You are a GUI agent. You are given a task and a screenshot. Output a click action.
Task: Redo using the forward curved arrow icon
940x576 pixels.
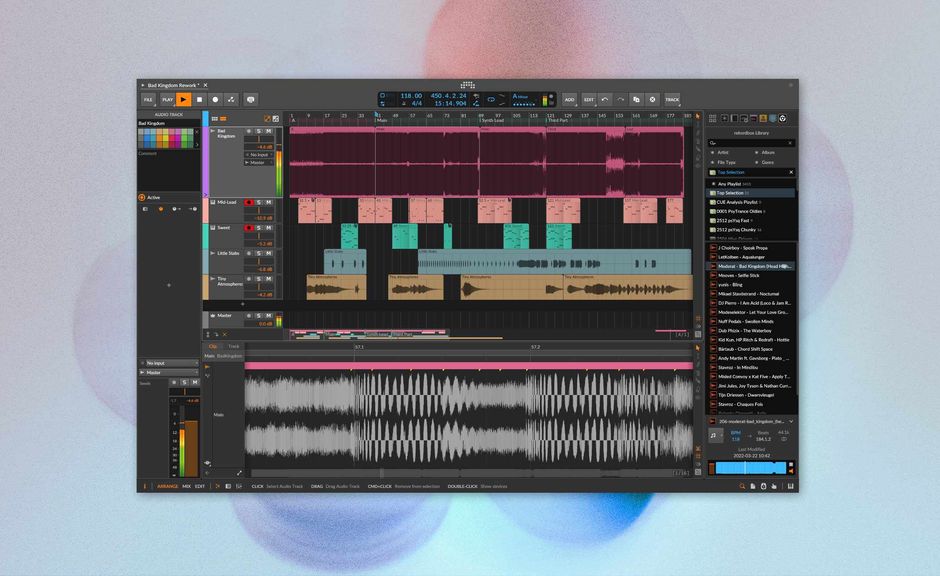click(620, 99)
